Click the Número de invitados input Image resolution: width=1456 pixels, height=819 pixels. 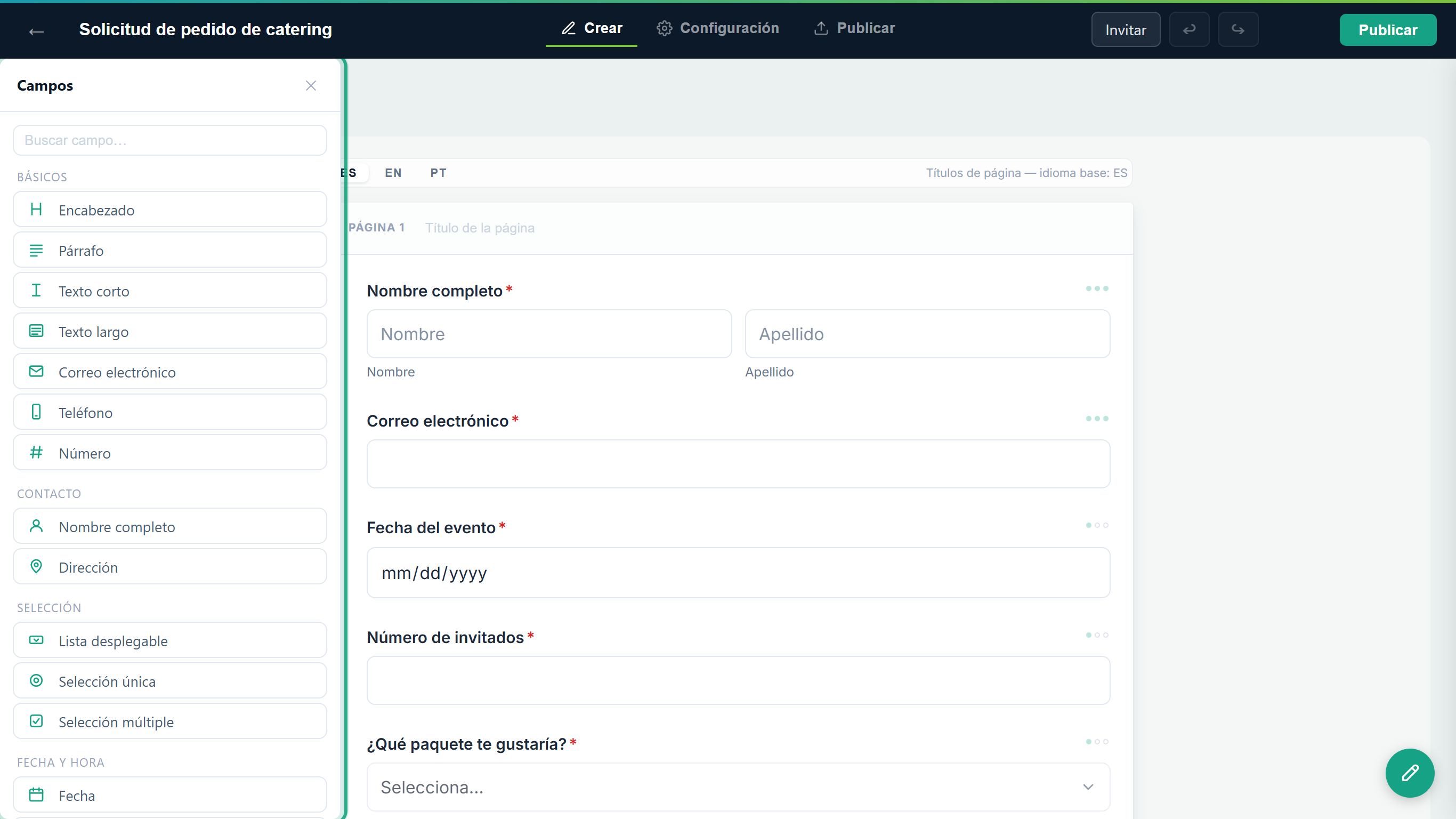tap(738, 680)
